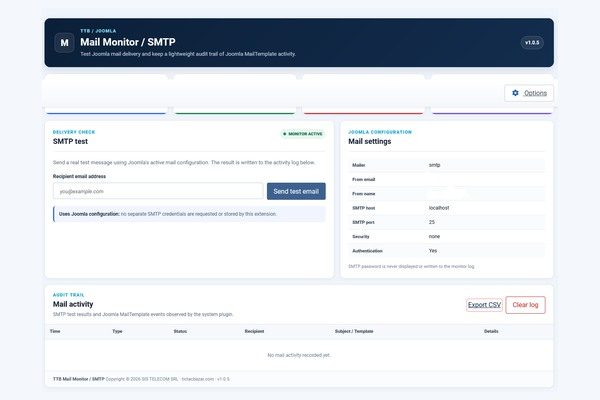Click the gear icon beside Options
Image resolution: width=600 pixels, height=400 pixels.
(515, 93)
